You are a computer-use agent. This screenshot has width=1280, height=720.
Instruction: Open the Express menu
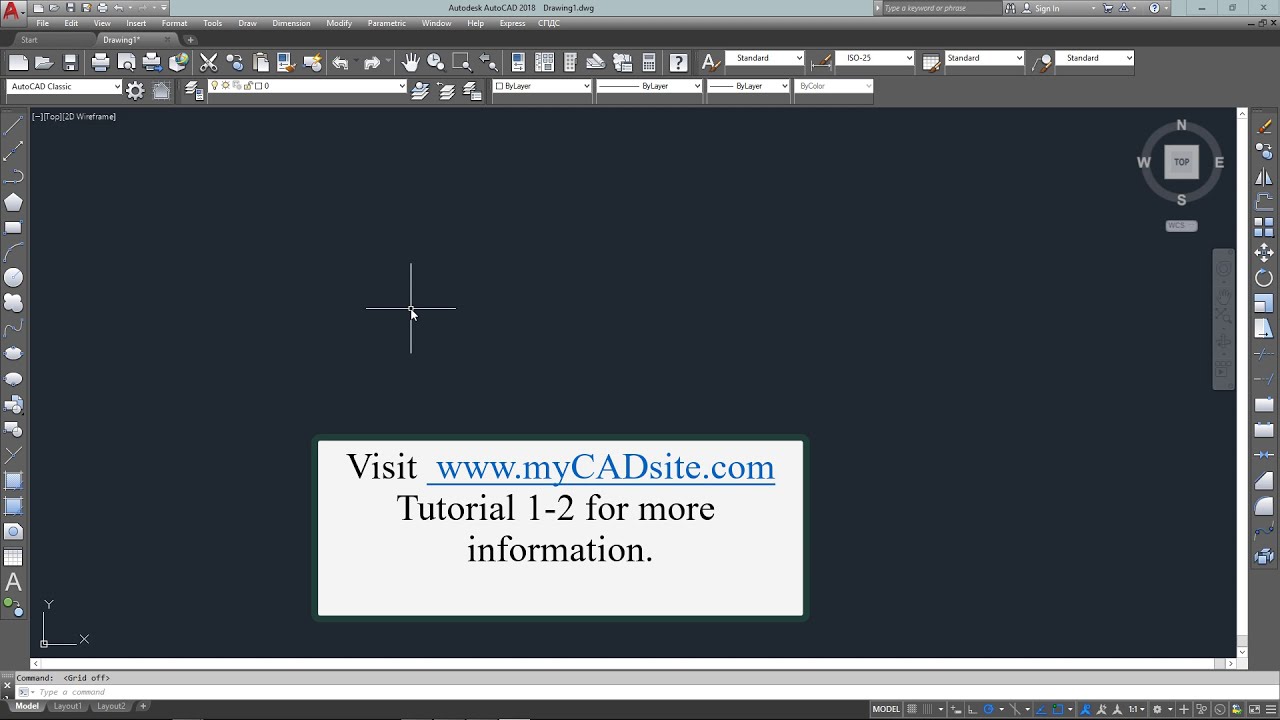click(x=512, y=23)
